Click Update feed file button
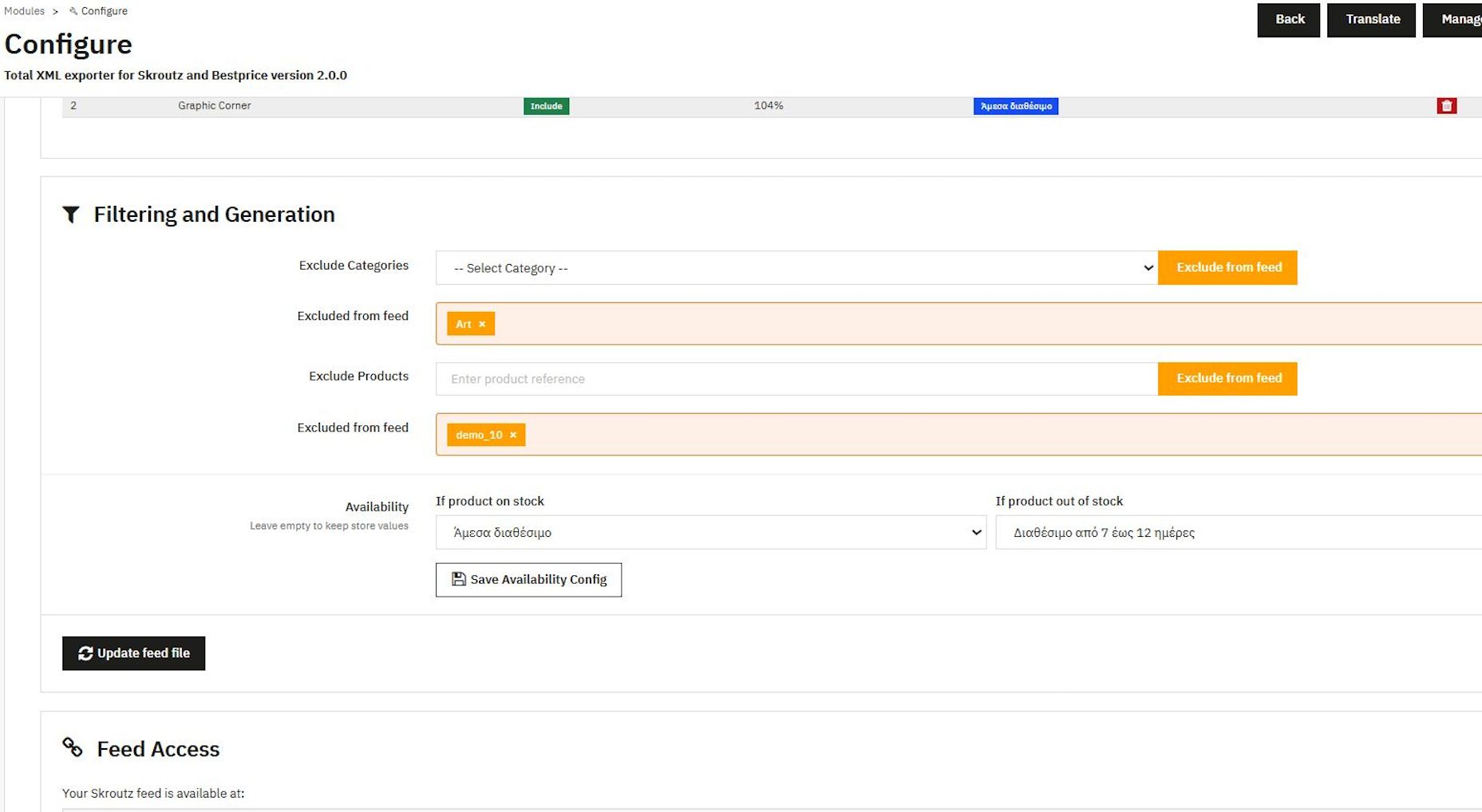 pyautogui.click(x=133, y=653)
